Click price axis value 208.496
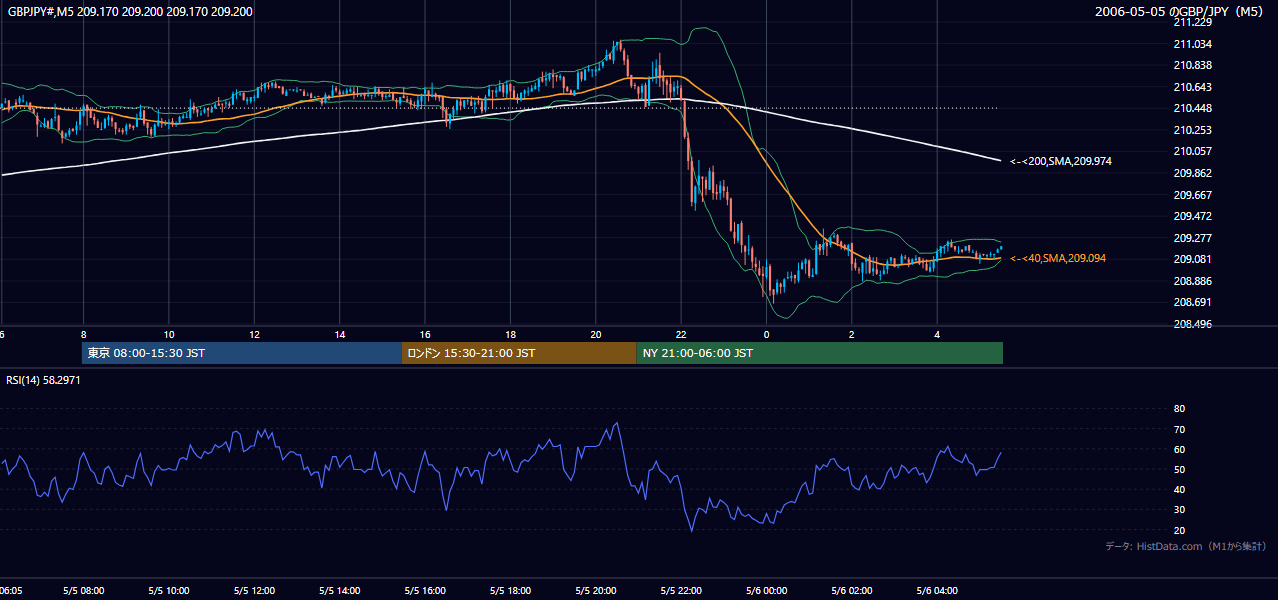Image resolution: width=1278 pixels, height=600 pixels. (1191, 324)
